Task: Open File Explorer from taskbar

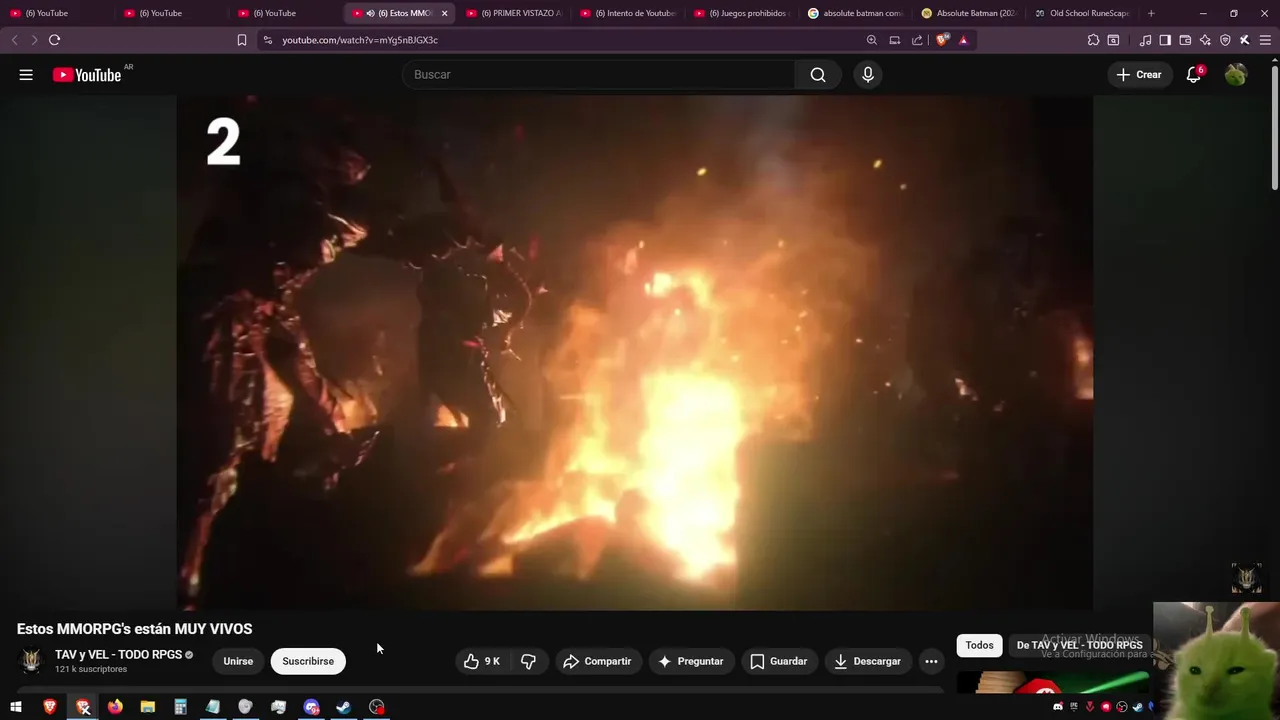Action: click(x=148, y=707)
